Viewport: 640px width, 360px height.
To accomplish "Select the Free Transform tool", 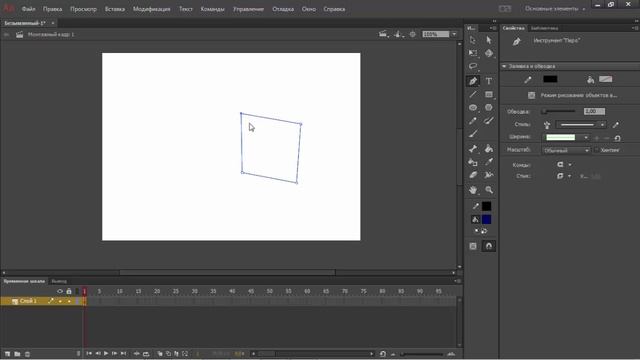I will [473, 53].
